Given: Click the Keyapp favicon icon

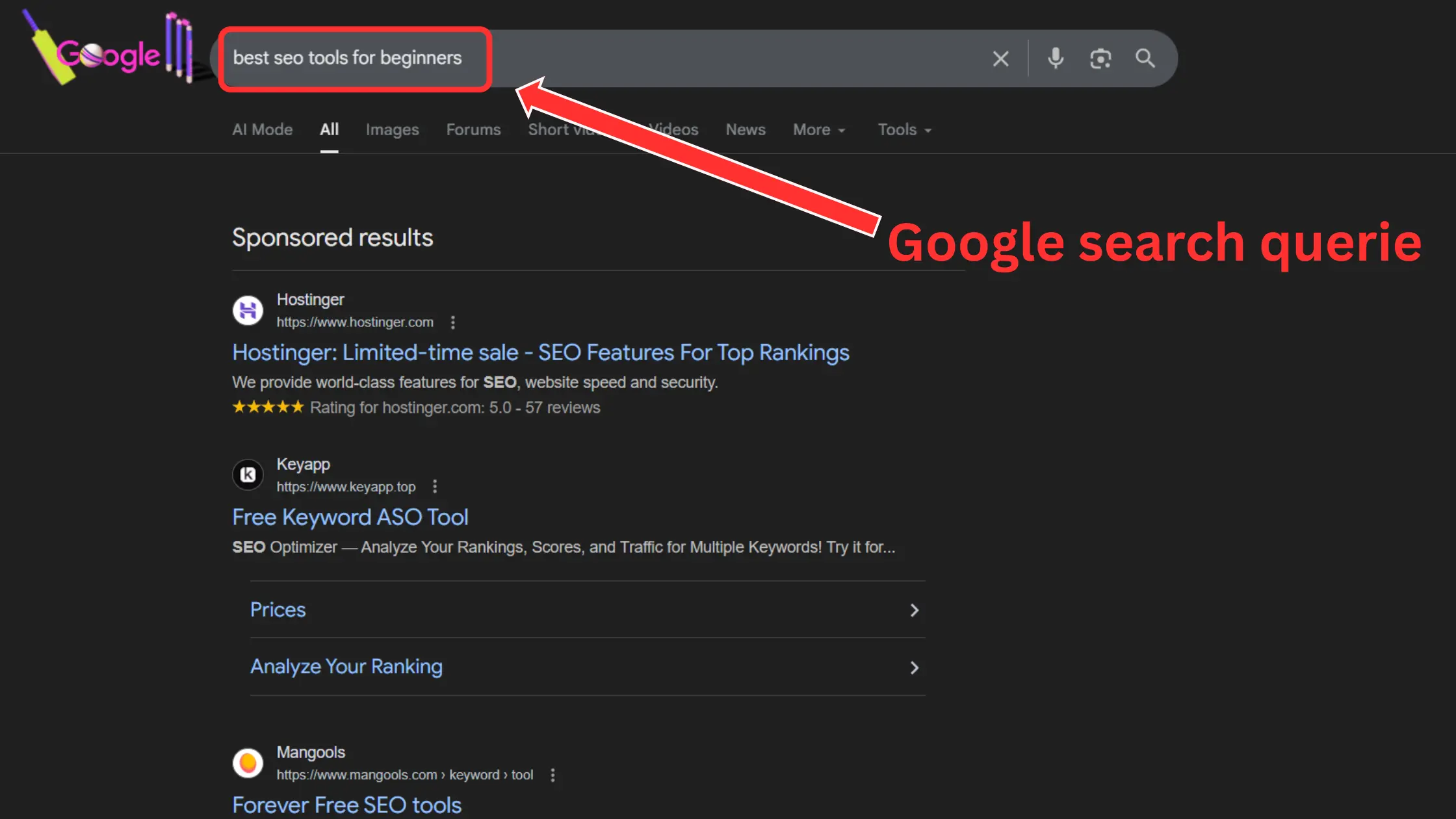Looking at the screenshot, I should pyautogui.click(x=248, y=475).
